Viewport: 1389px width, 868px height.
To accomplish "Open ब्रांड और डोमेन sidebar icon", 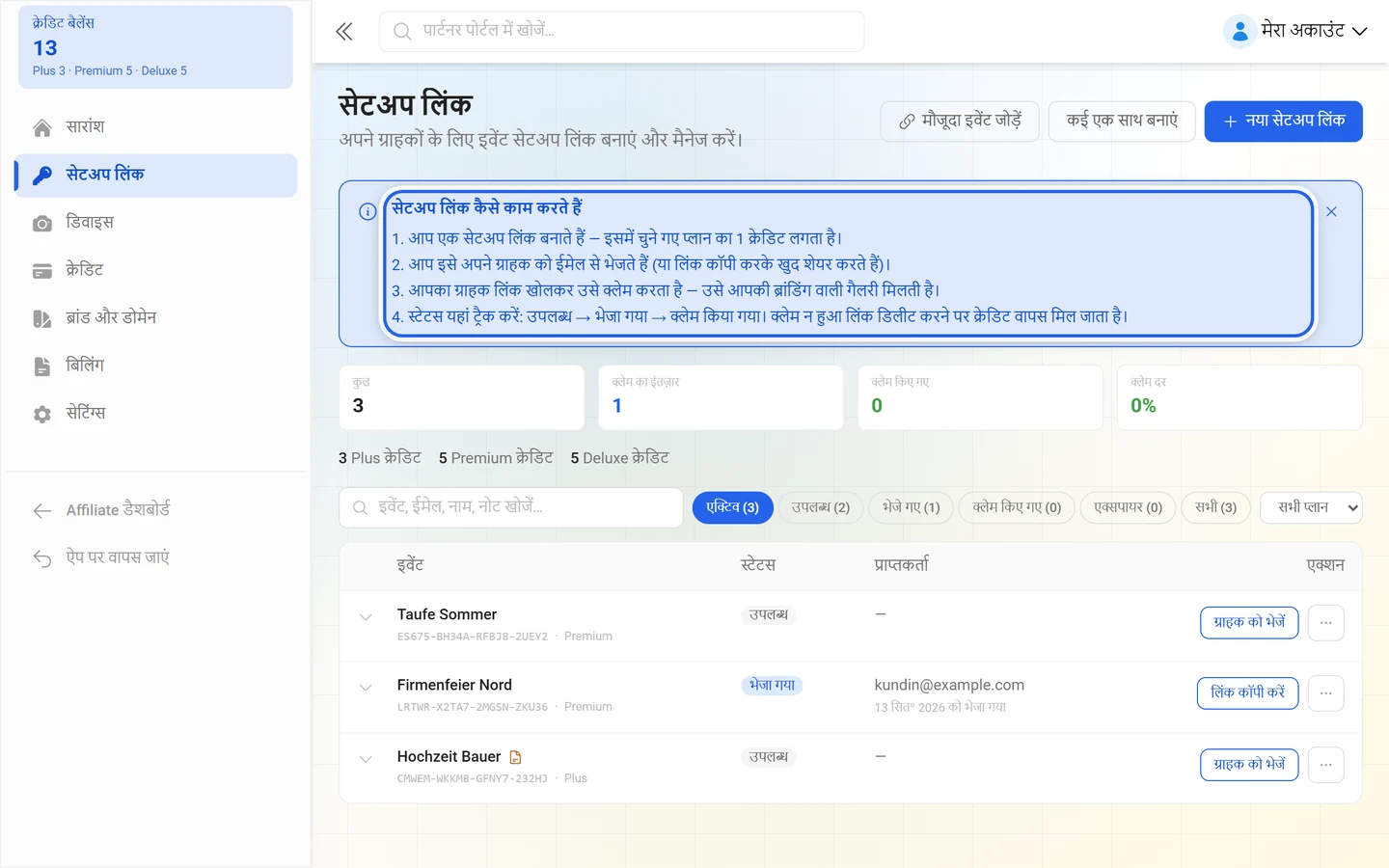I will click(x=42, y=318).
